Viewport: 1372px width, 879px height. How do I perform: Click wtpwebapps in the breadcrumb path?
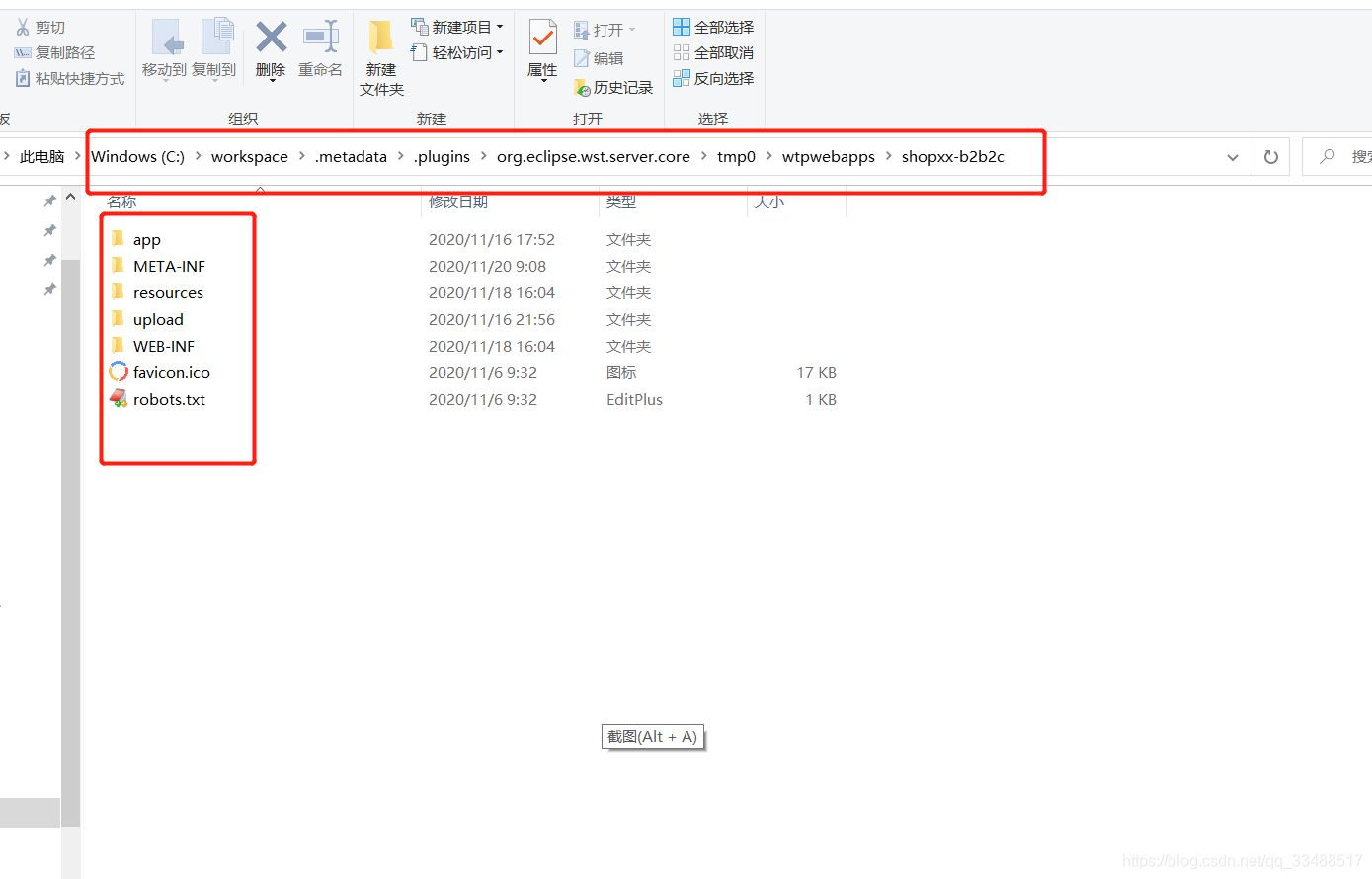(x=829, y=156)
